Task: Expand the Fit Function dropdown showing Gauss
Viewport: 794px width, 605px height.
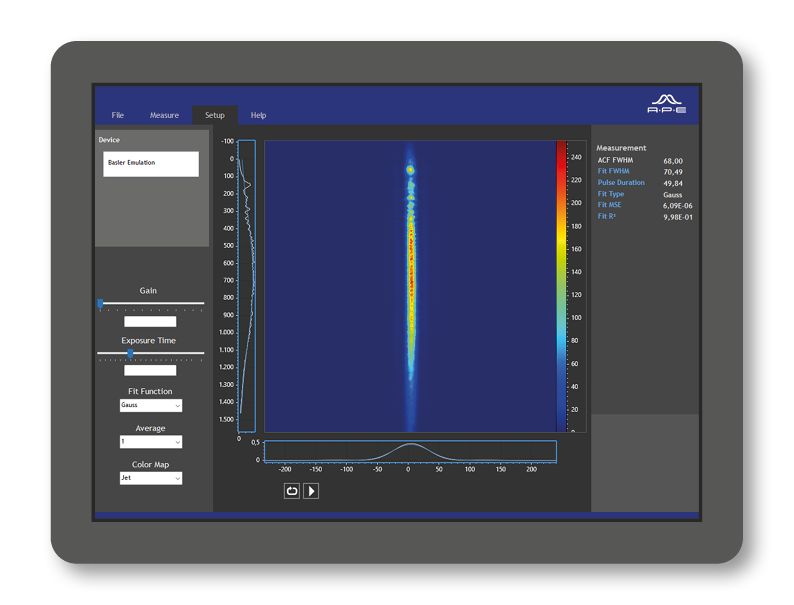Action: (150, 406)
